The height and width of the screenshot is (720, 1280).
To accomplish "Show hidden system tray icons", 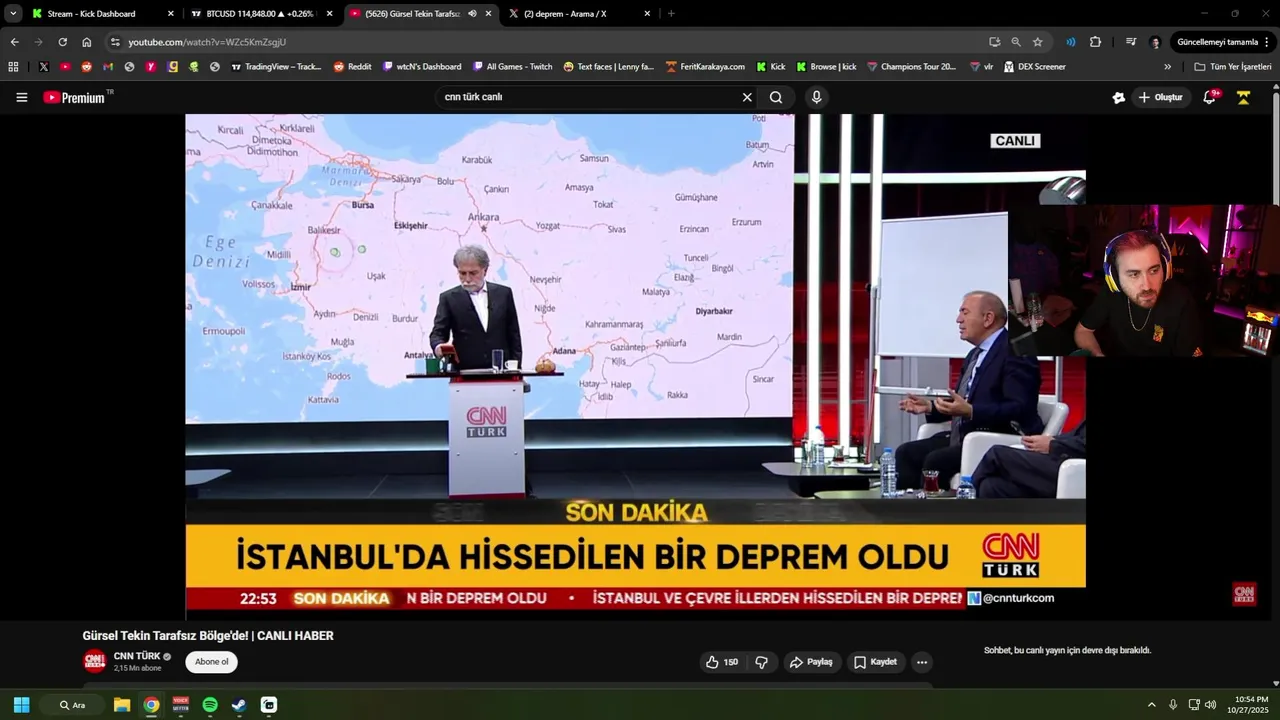I will 1151,705.
